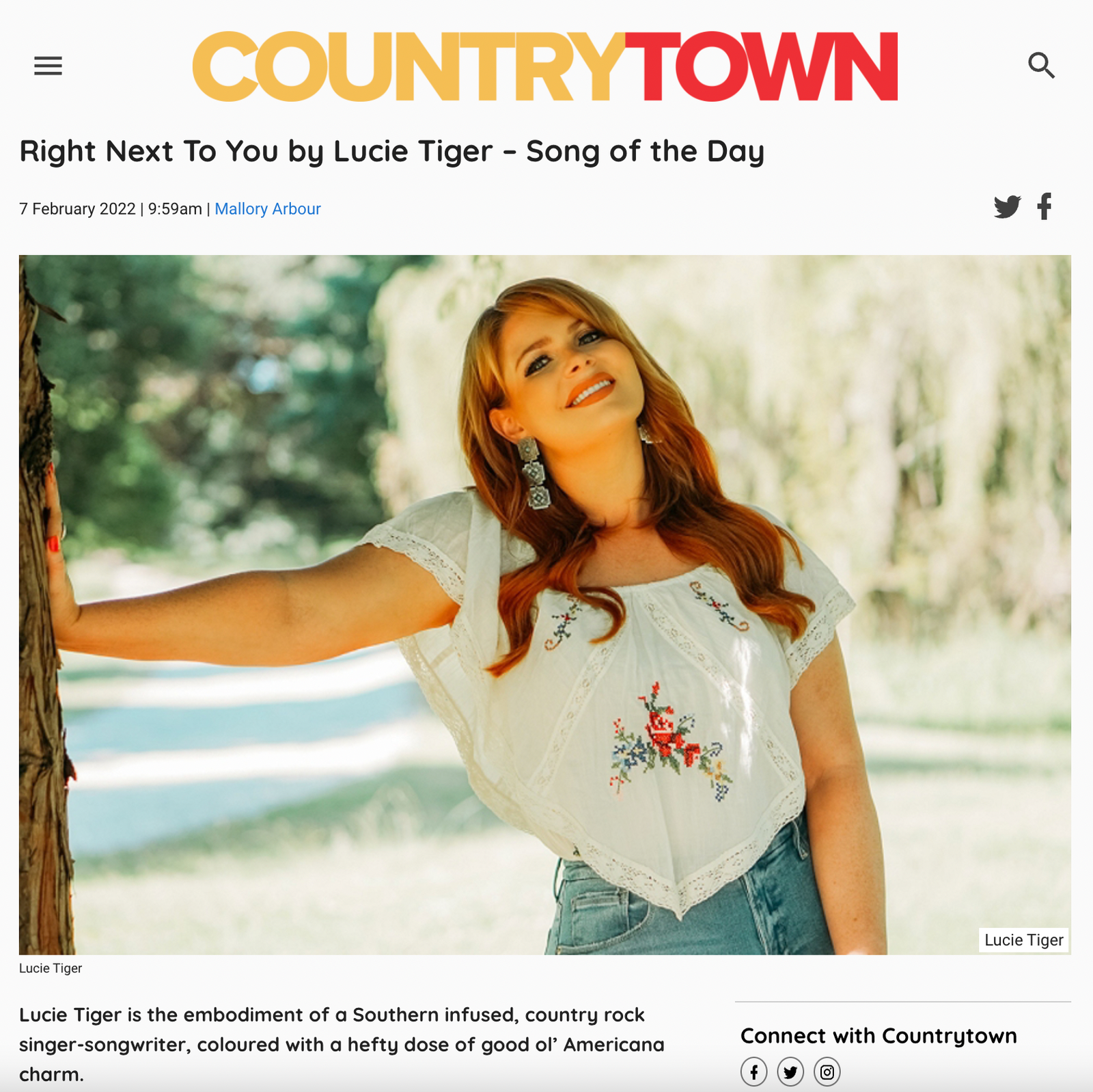Image resolution: width=1093 pixels, height=1092 pixels.
Task: Open the hamburger navigation menu
Action: tap(48, 66)
